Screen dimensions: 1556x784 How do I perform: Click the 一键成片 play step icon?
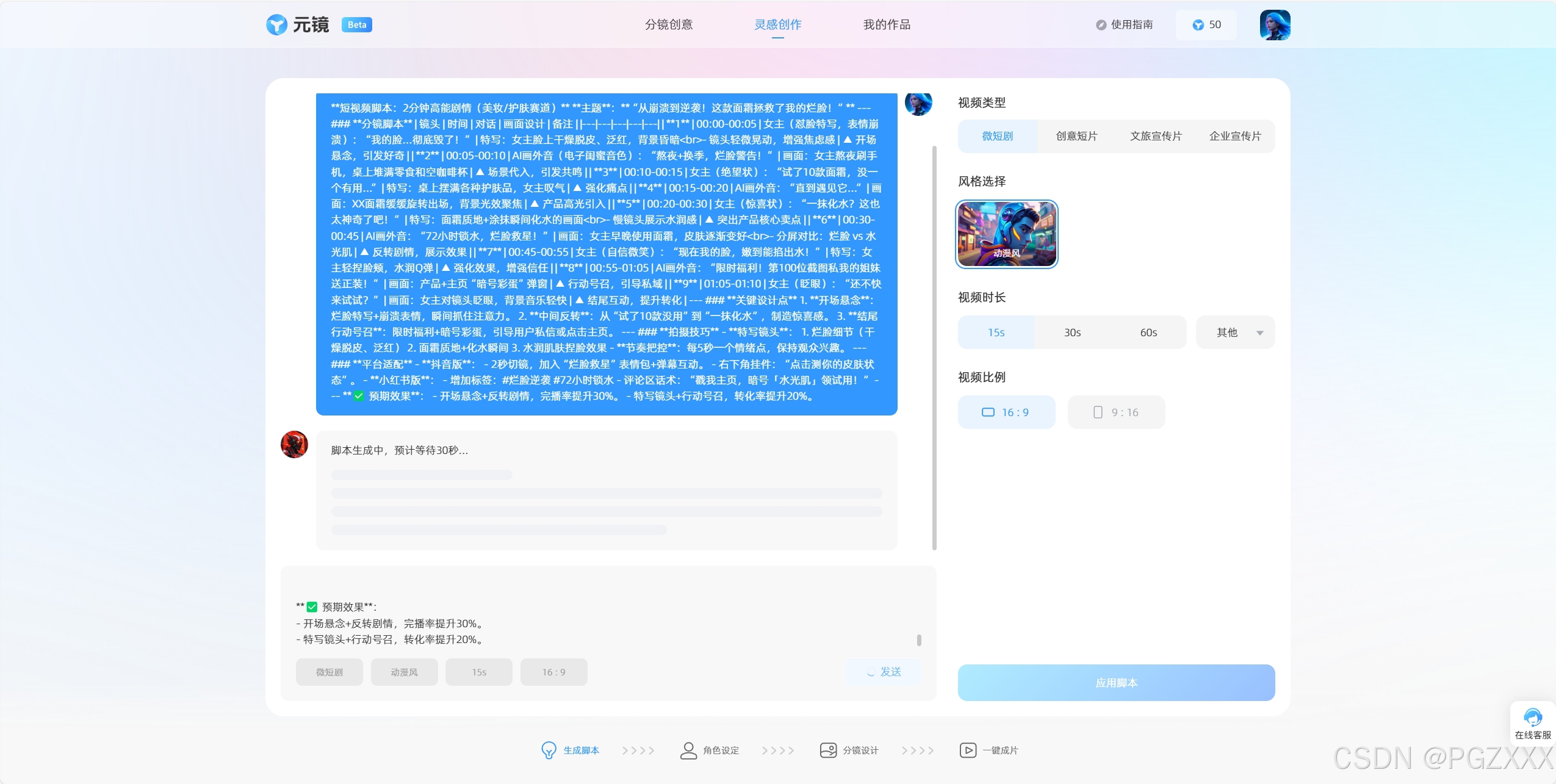(968, 750)
